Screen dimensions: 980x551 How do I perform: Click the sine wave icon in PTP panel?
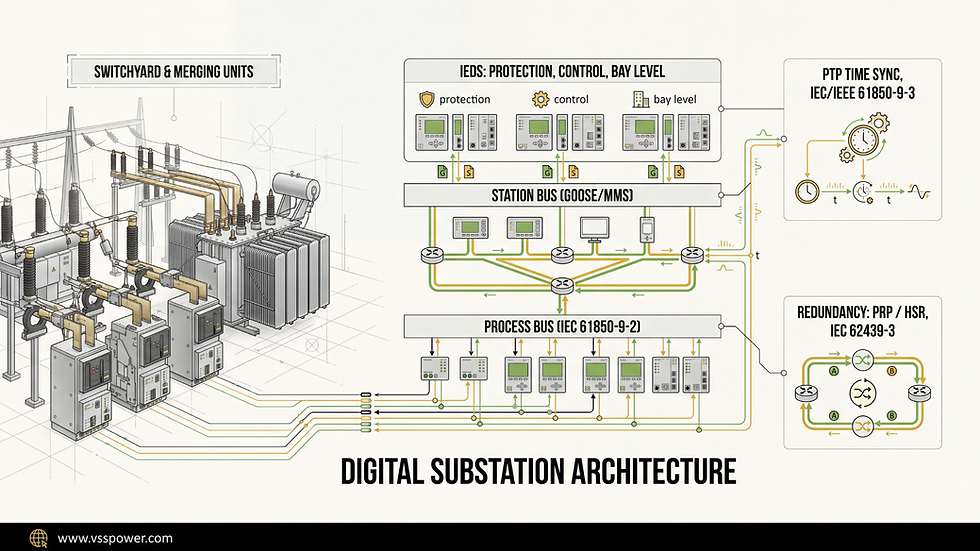coord(919,192)
